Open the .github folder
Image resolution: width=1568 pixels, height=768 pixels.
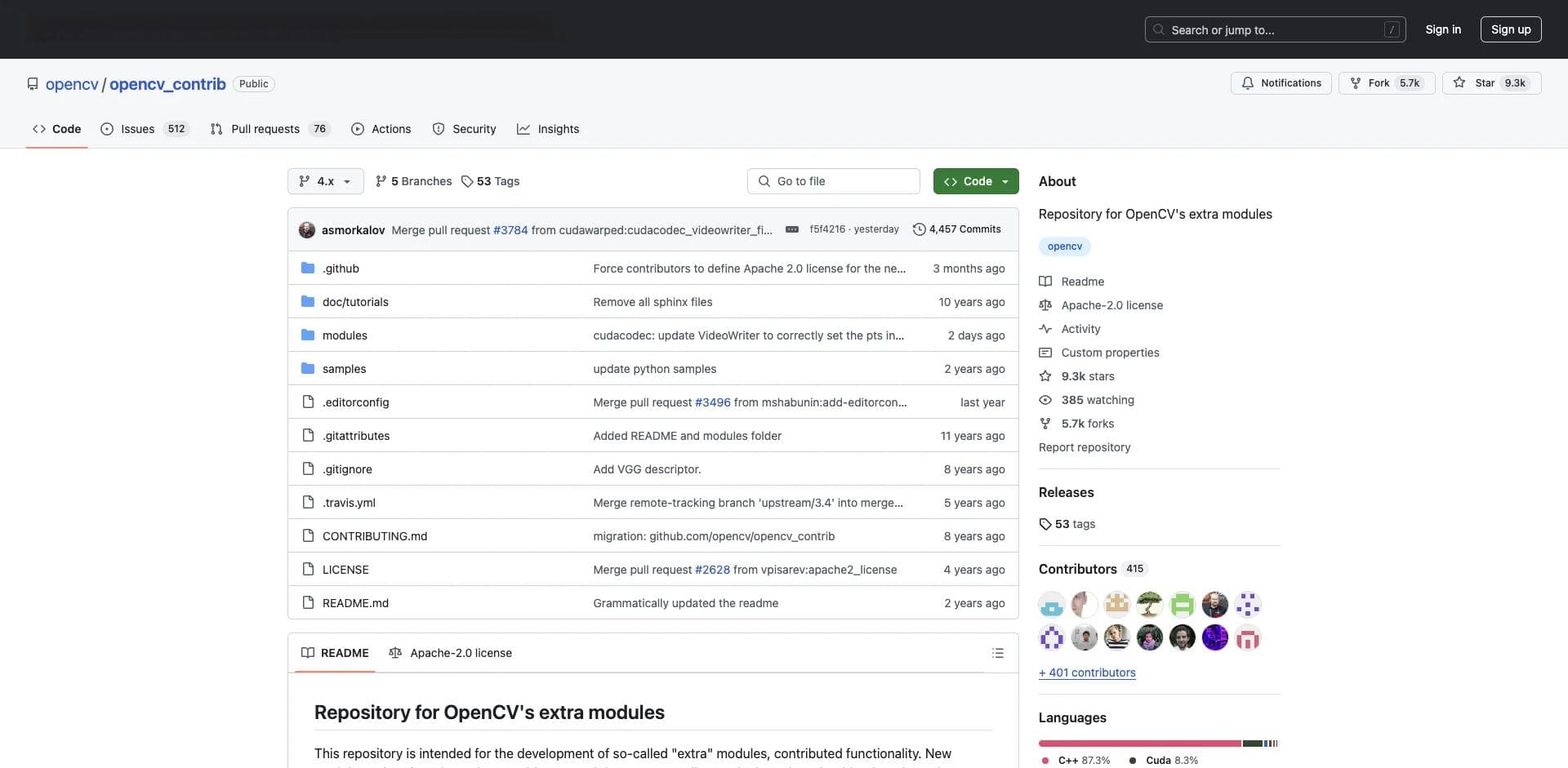341,269
